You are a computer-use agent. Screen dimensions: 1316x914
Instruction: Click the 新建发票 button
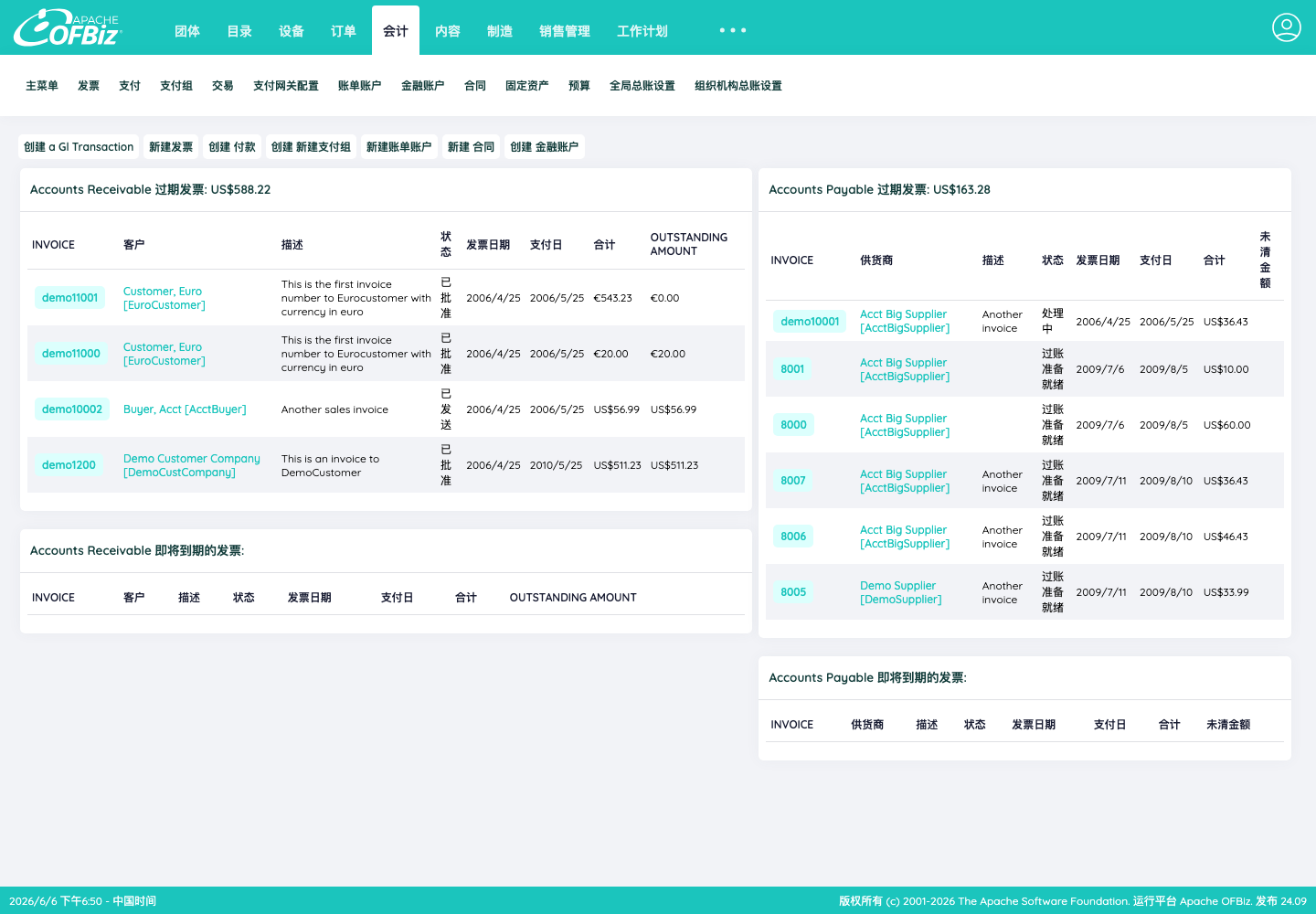(171, 147)
